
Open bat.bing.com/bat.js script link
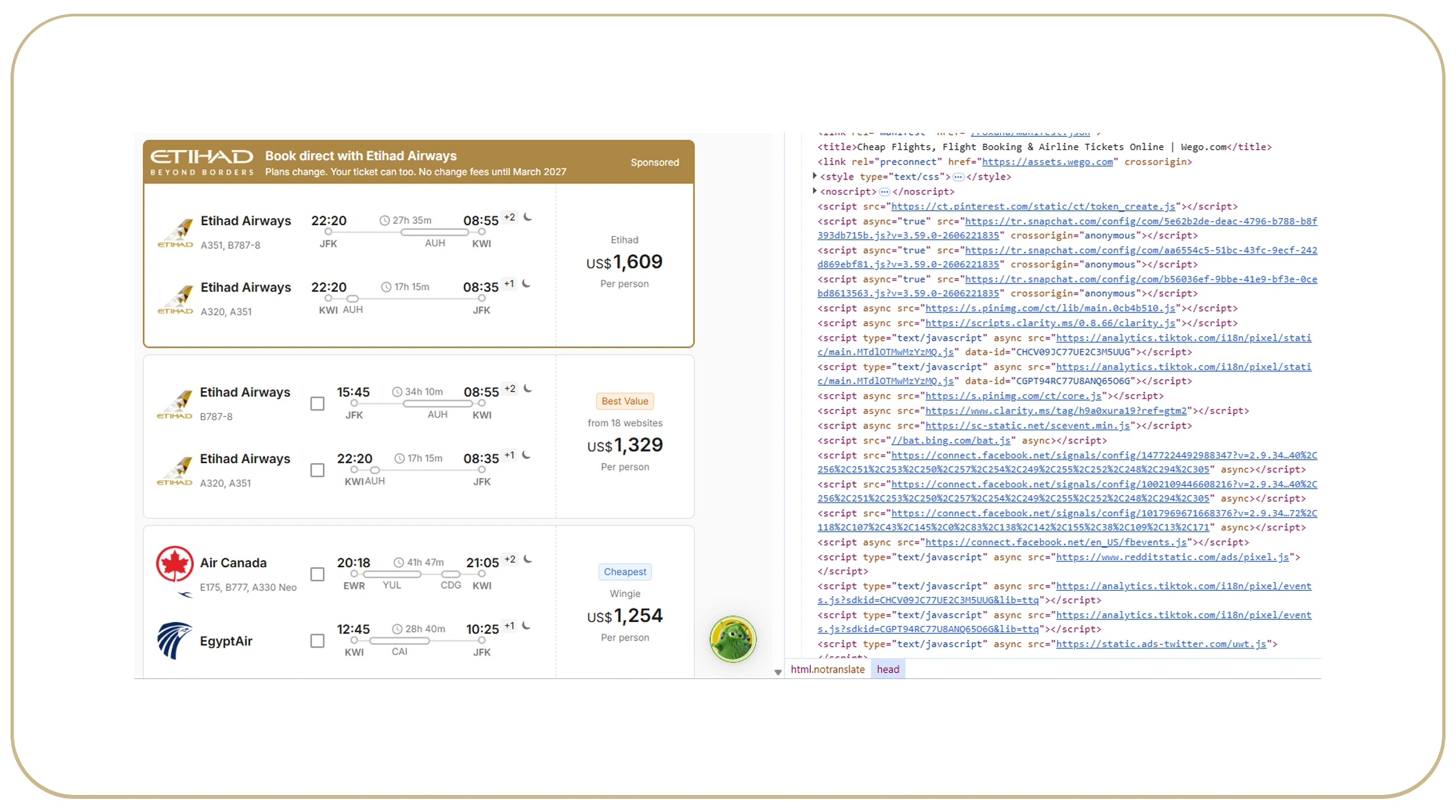coord(950,441)
